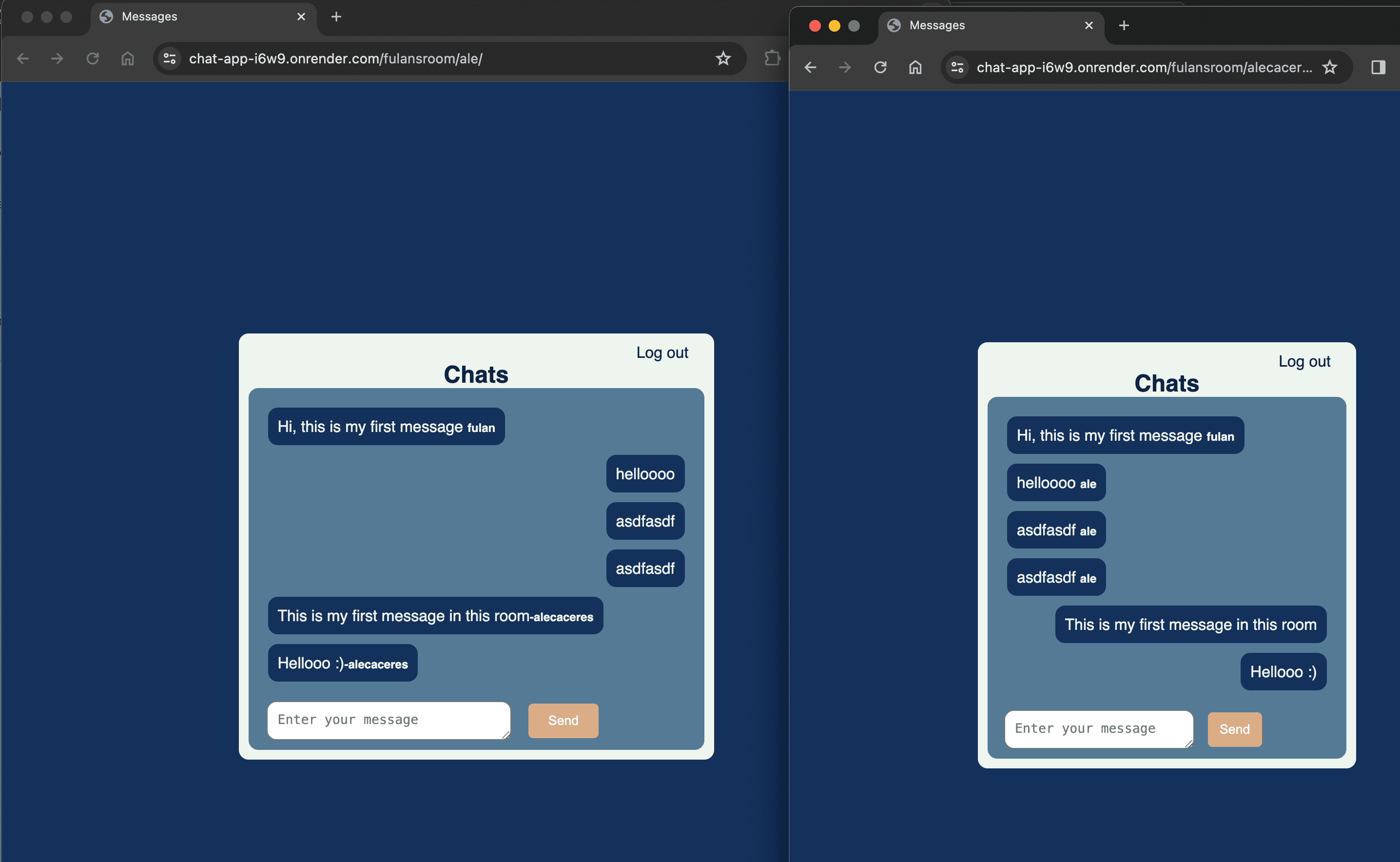Open new tab in right browser window
Screen dimensions: 1400x862
click(x=1124, y=25)
